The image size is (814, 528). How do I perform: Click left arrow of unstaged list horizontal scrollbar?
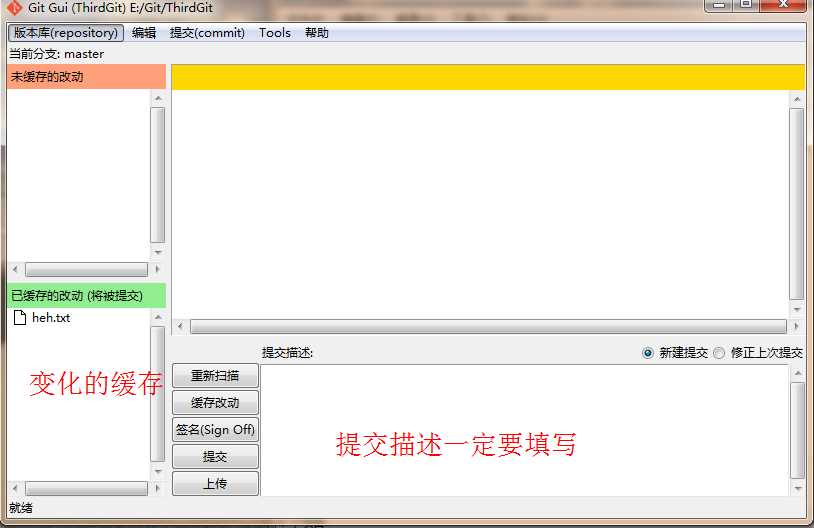[x=15, y=269]
